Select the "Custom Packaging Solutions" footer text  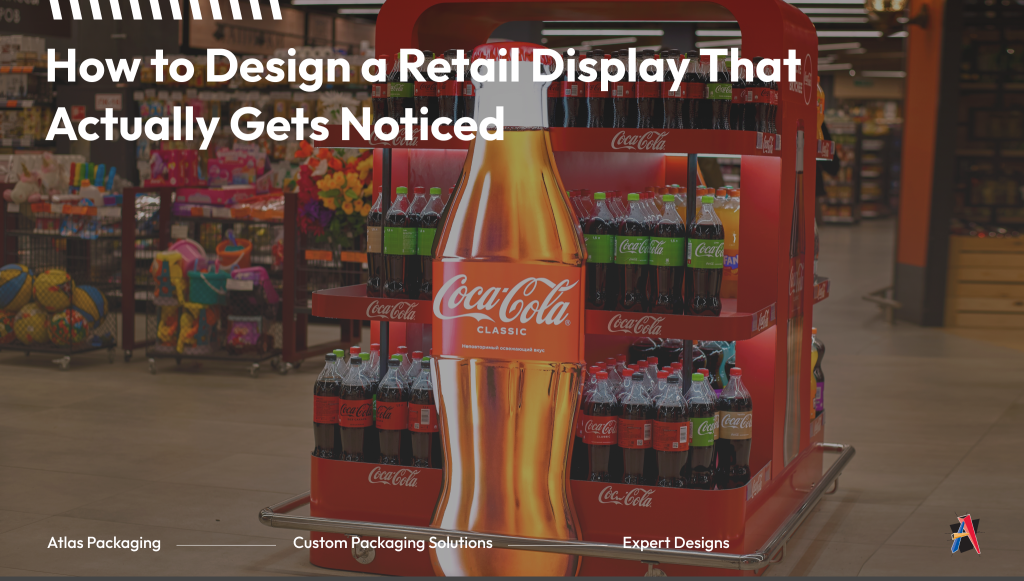pyautogui.click(x=392, y=543)
